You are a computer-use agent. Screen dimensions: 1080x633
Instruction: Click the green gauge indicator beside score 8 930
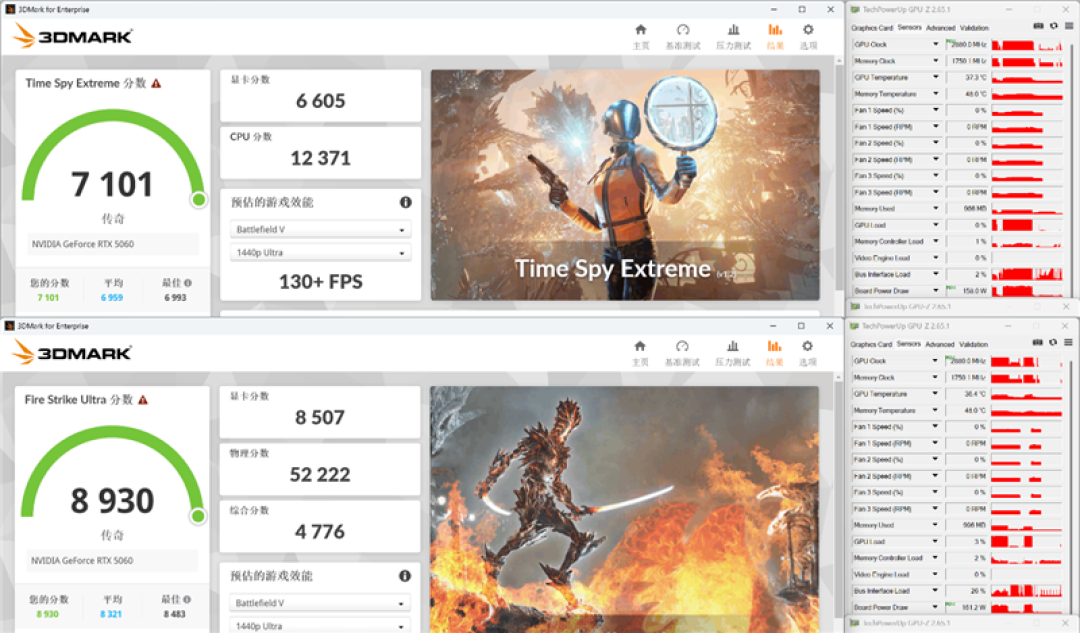coord(198,516)
